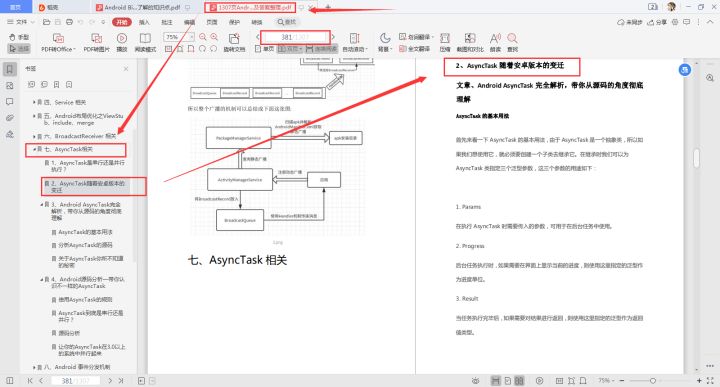Expand the 八、Android 事件分发机制 bookmark

[x=34, y=367]
